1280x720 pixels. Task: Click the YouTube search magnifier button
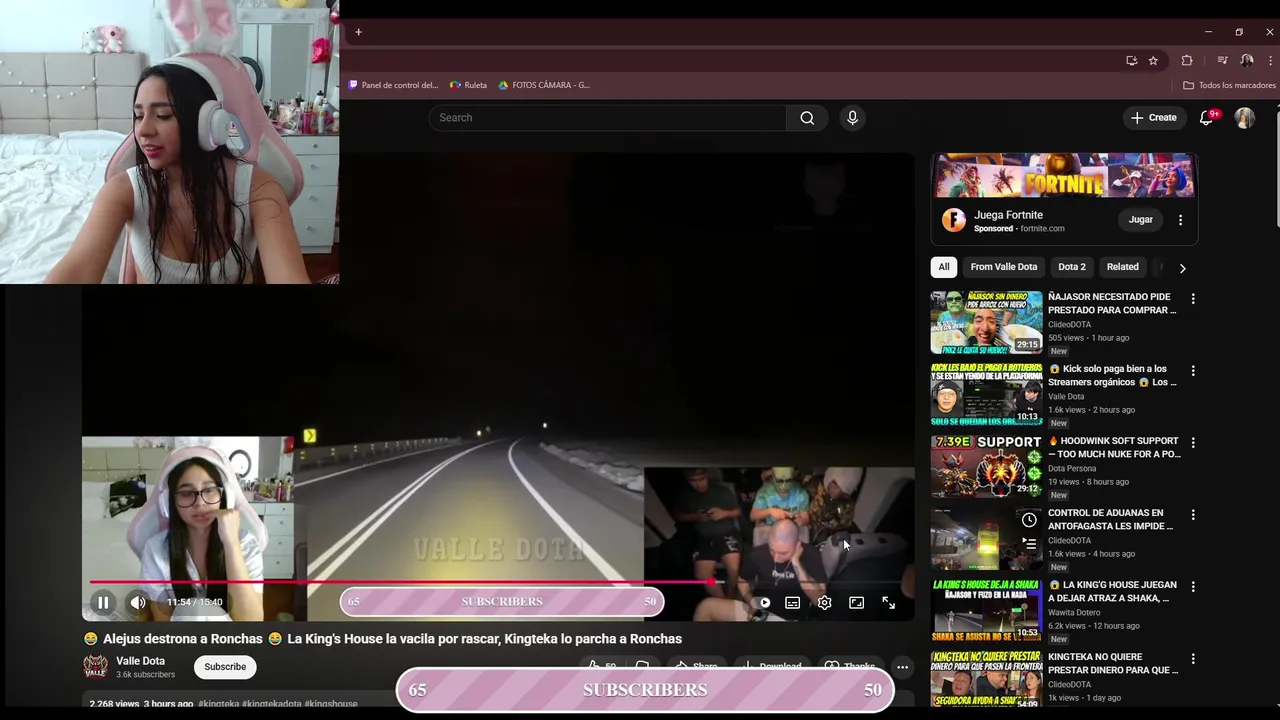click(x=807, y=118)
